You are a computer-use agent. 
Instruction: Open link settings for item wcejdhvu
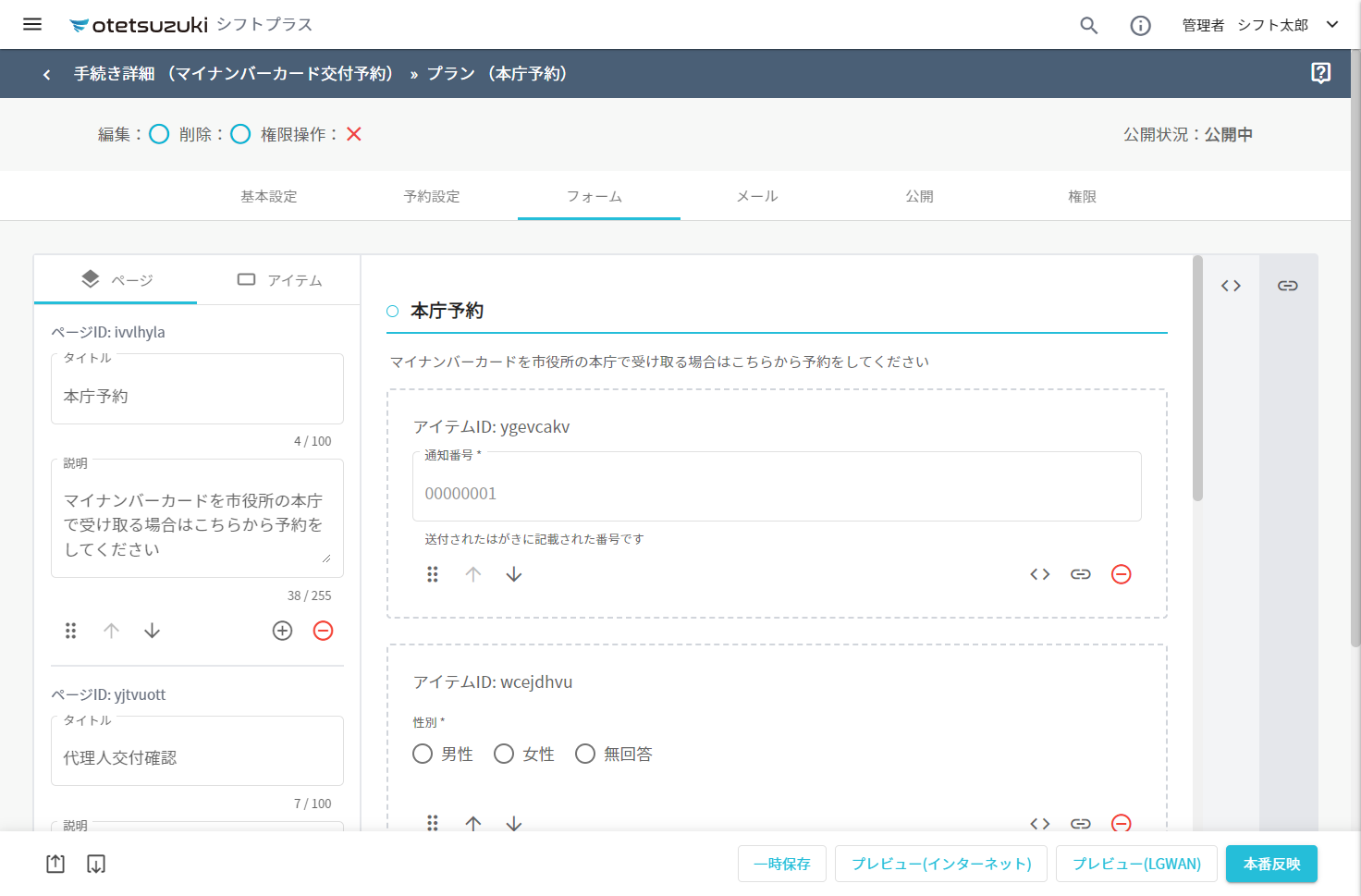pyautogui.click(x=1081, y=823)
